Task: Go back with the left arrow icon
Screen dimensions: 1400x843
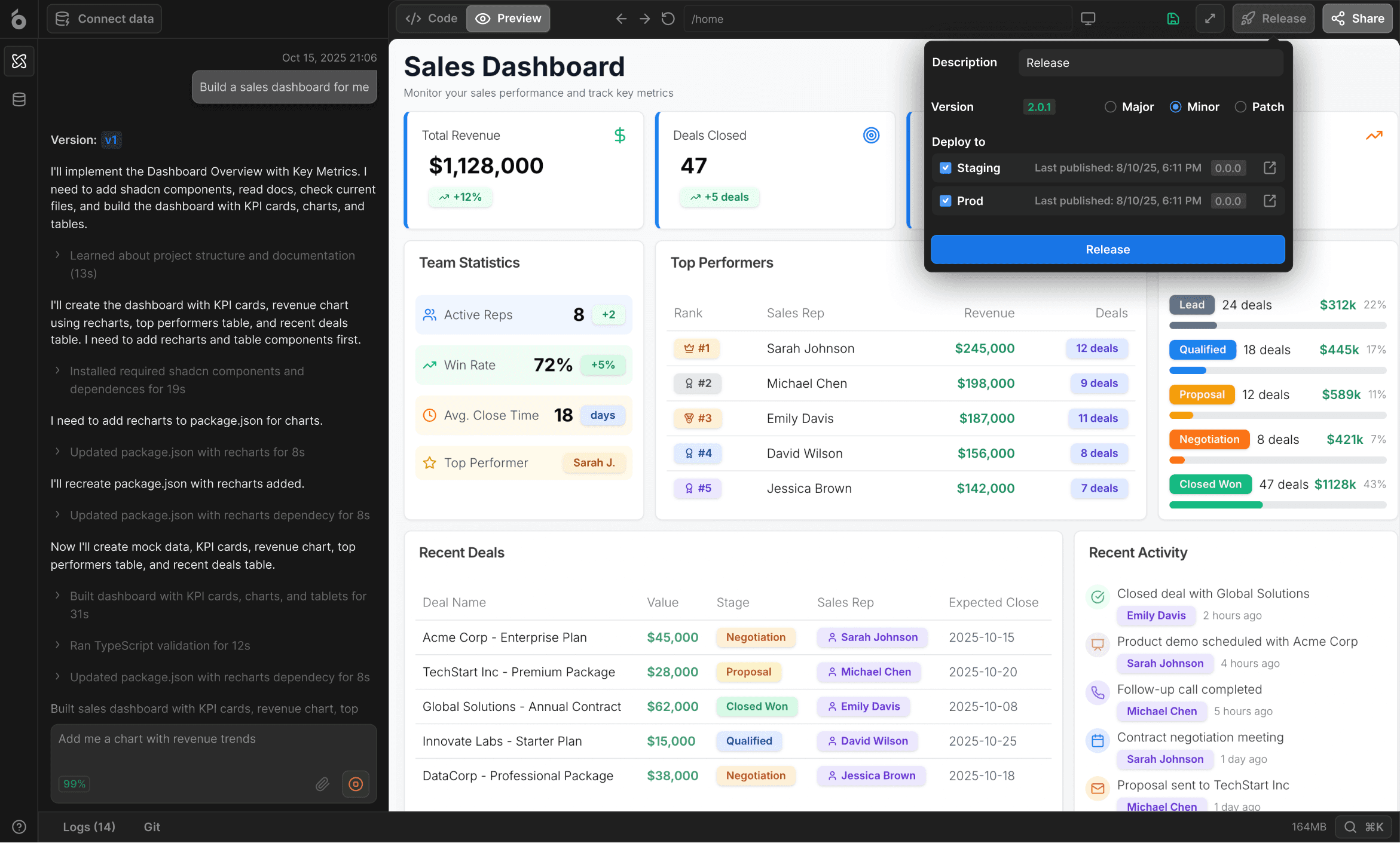Action: [x=621, y=19]
